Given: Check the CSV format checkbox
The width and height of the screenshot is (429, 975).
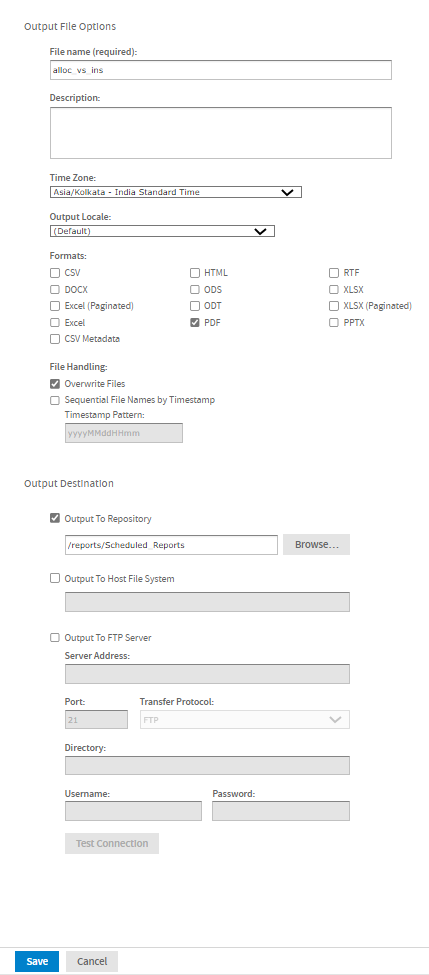Looking at the screenshot, I should click(x=55, y=272).
